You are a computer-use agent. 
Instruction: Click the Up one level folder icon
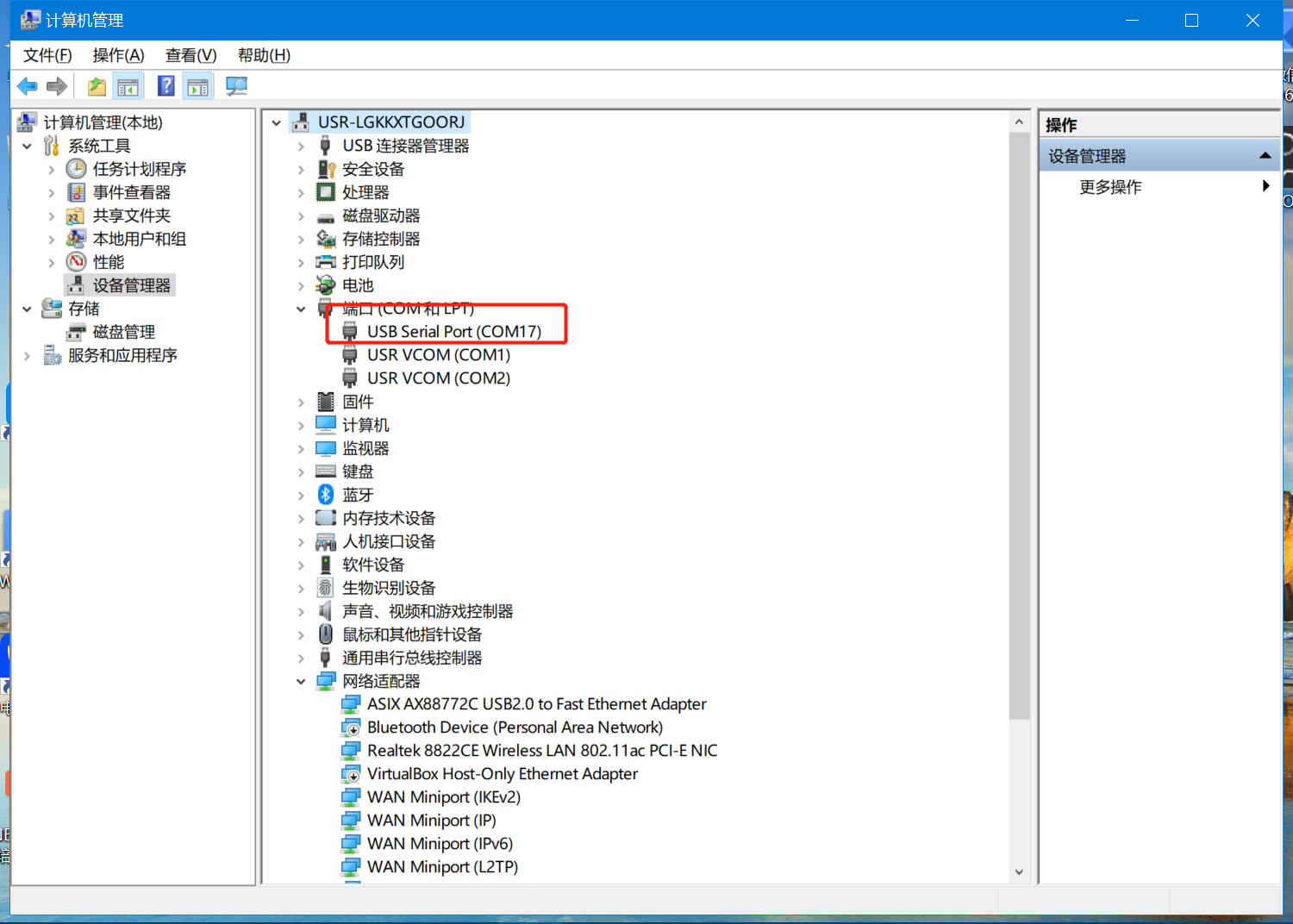(97, 86)
